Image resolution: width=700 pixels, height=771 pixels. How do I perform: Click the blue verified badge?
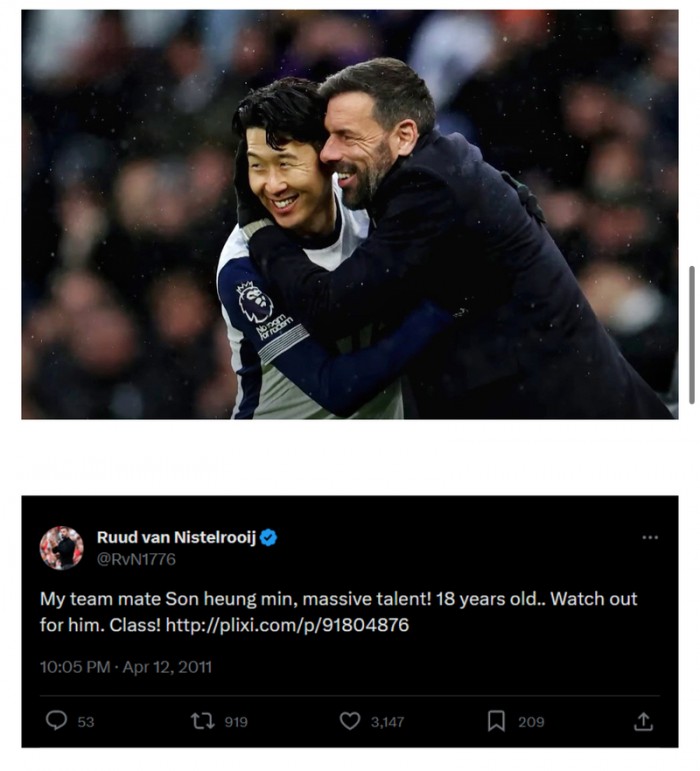269,538
